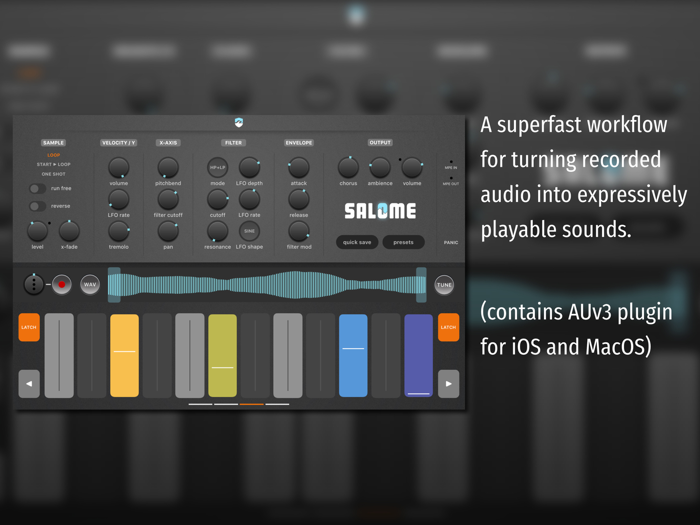Click the output volume knob
Screen dimensions: 700x525
(412, 167)
